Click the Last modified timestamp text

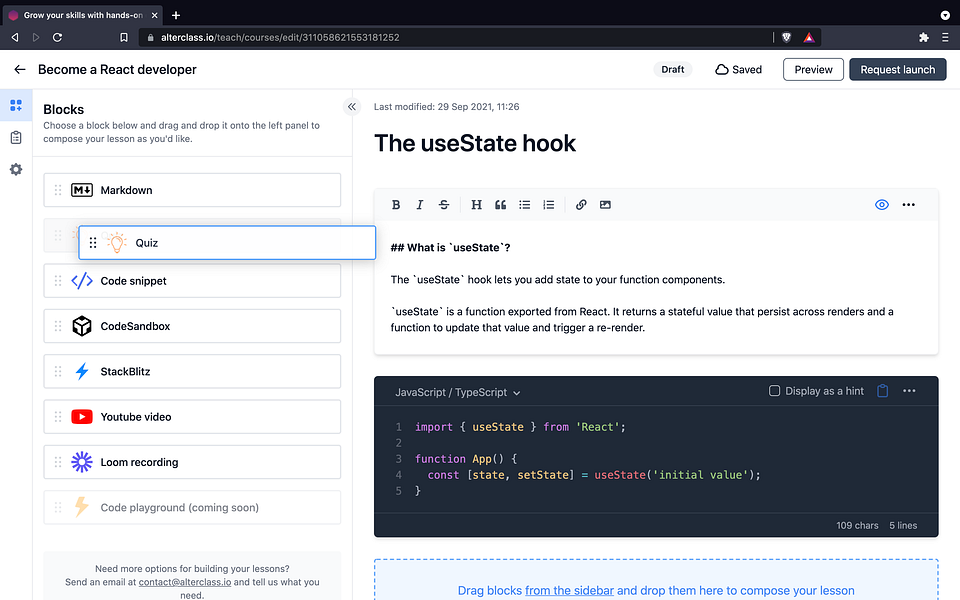point(446,107)
